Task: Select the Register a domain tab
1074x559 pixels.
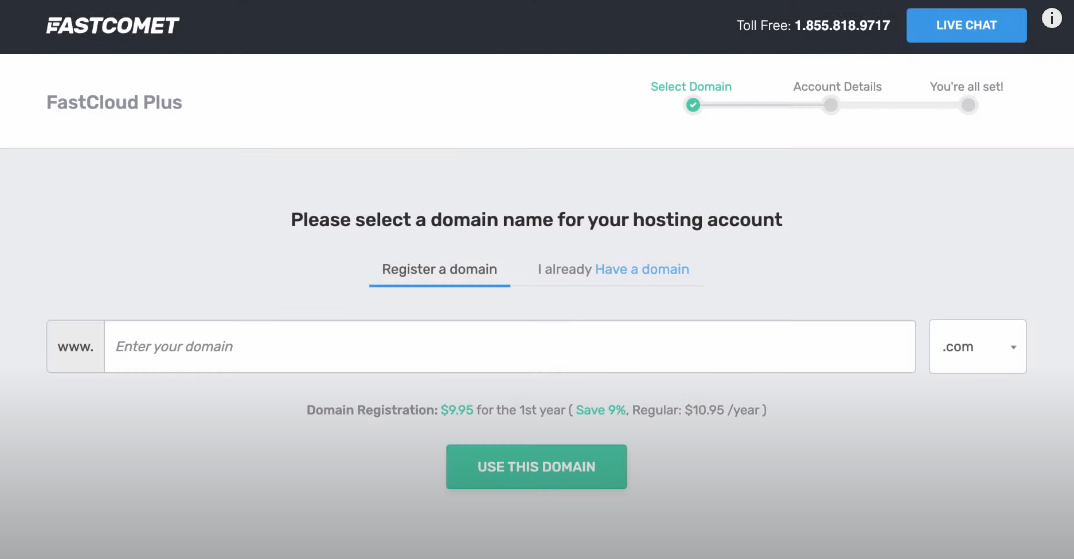Action: tap(440, 269)
